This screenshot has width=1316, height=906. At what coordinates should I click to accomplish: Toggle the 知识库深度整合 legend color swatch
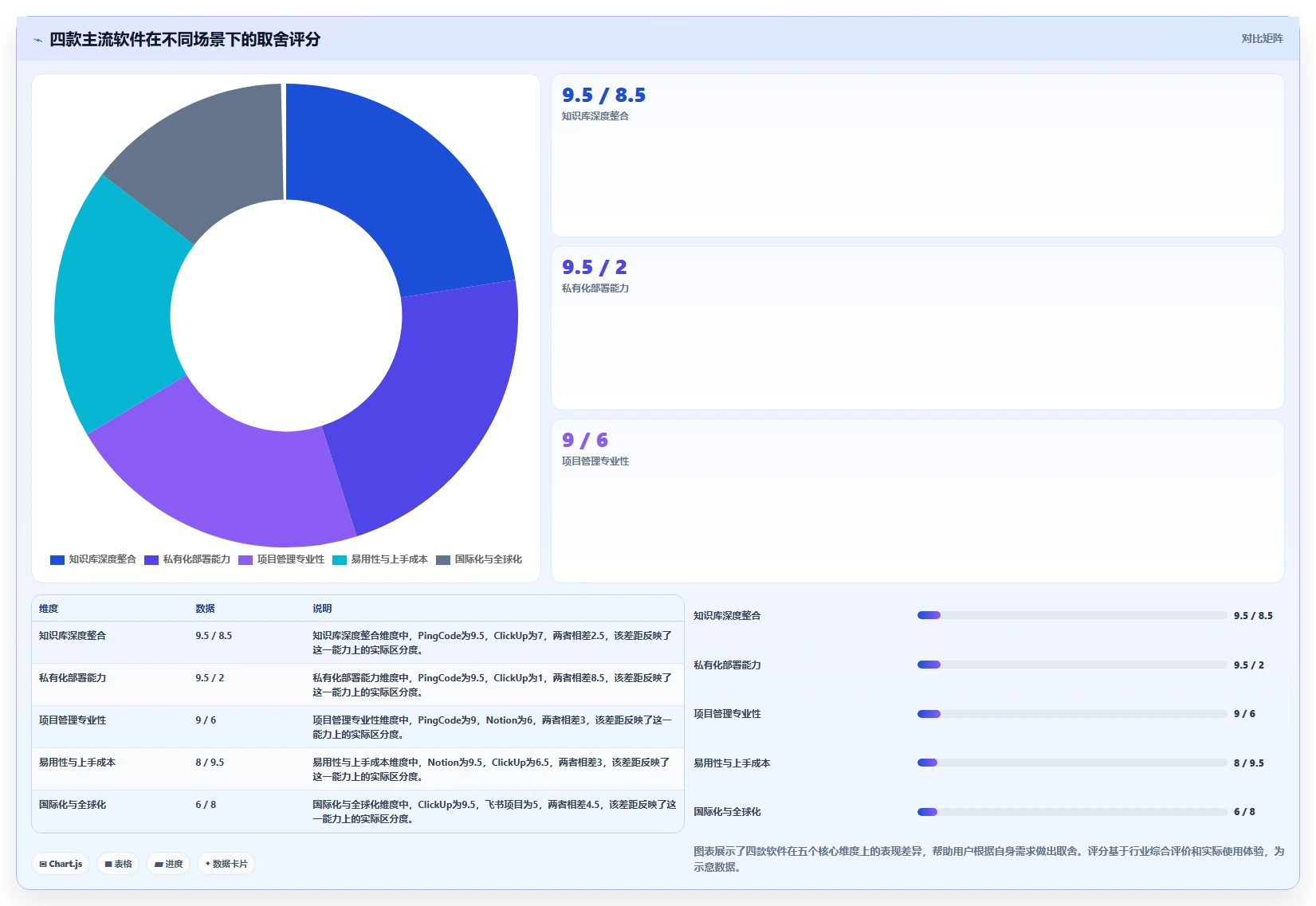click(x=57, y=559)
